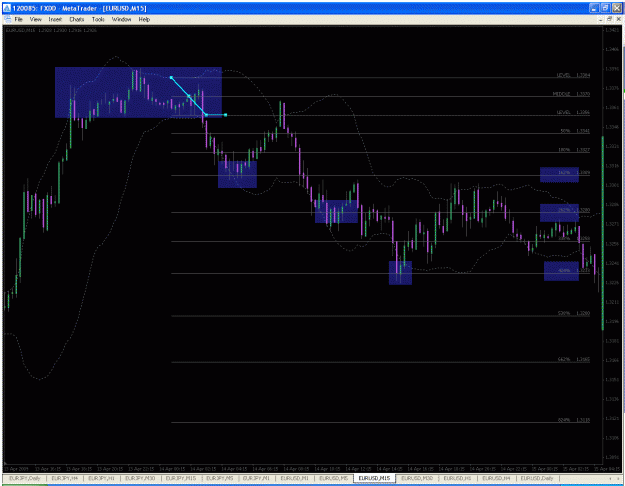Switch to the EURJPY,Daily chart tab
This screenshot has height=486, width=625.
pos(25,478)
